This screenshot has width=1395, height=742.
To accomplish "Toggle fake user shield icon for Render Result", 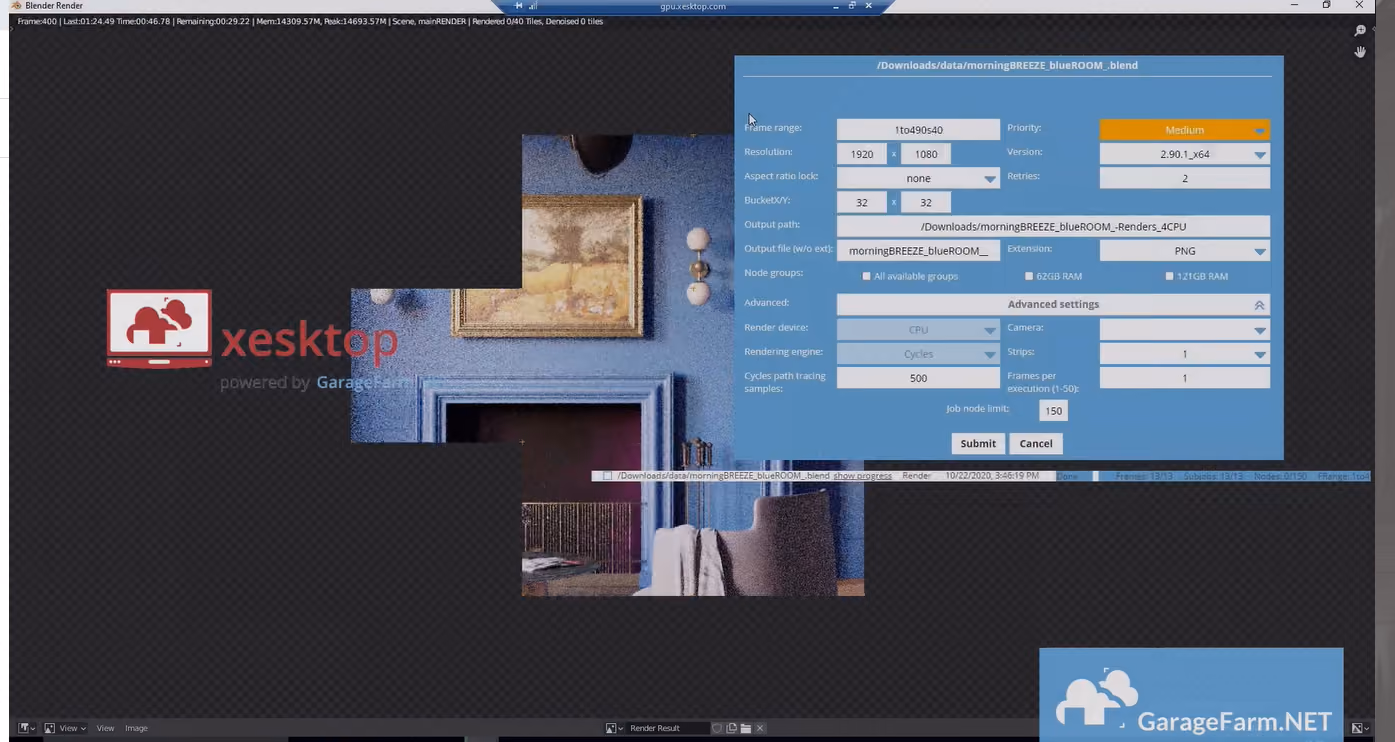I will pyautogui.click(x=717, y=728).
